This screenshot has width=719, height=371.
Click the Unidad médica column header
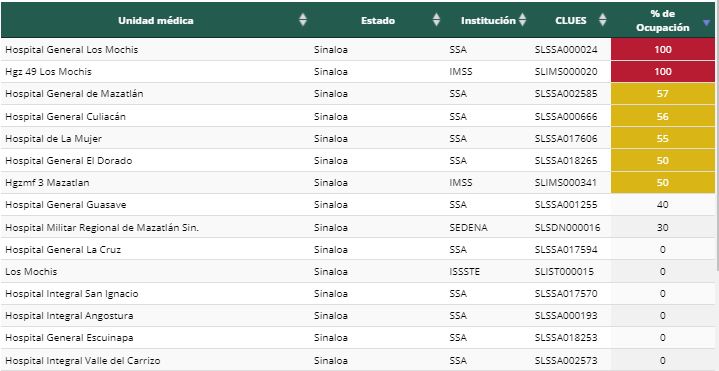tap(156, 21)
